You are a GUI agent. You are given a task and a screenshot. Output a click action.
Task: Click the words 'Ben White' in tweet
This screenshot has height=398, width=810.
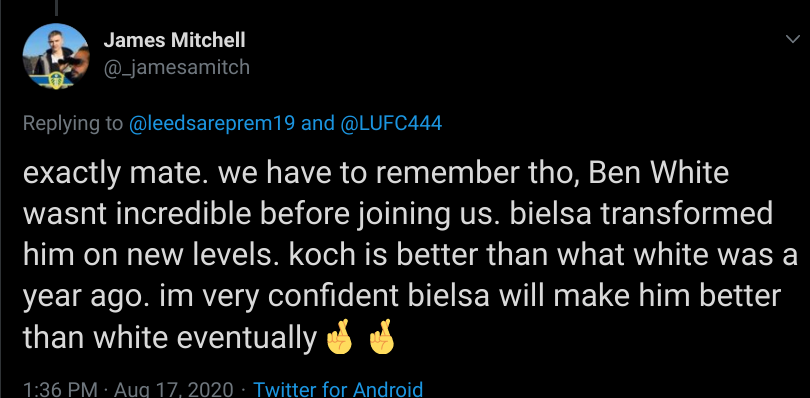point(658,174)
